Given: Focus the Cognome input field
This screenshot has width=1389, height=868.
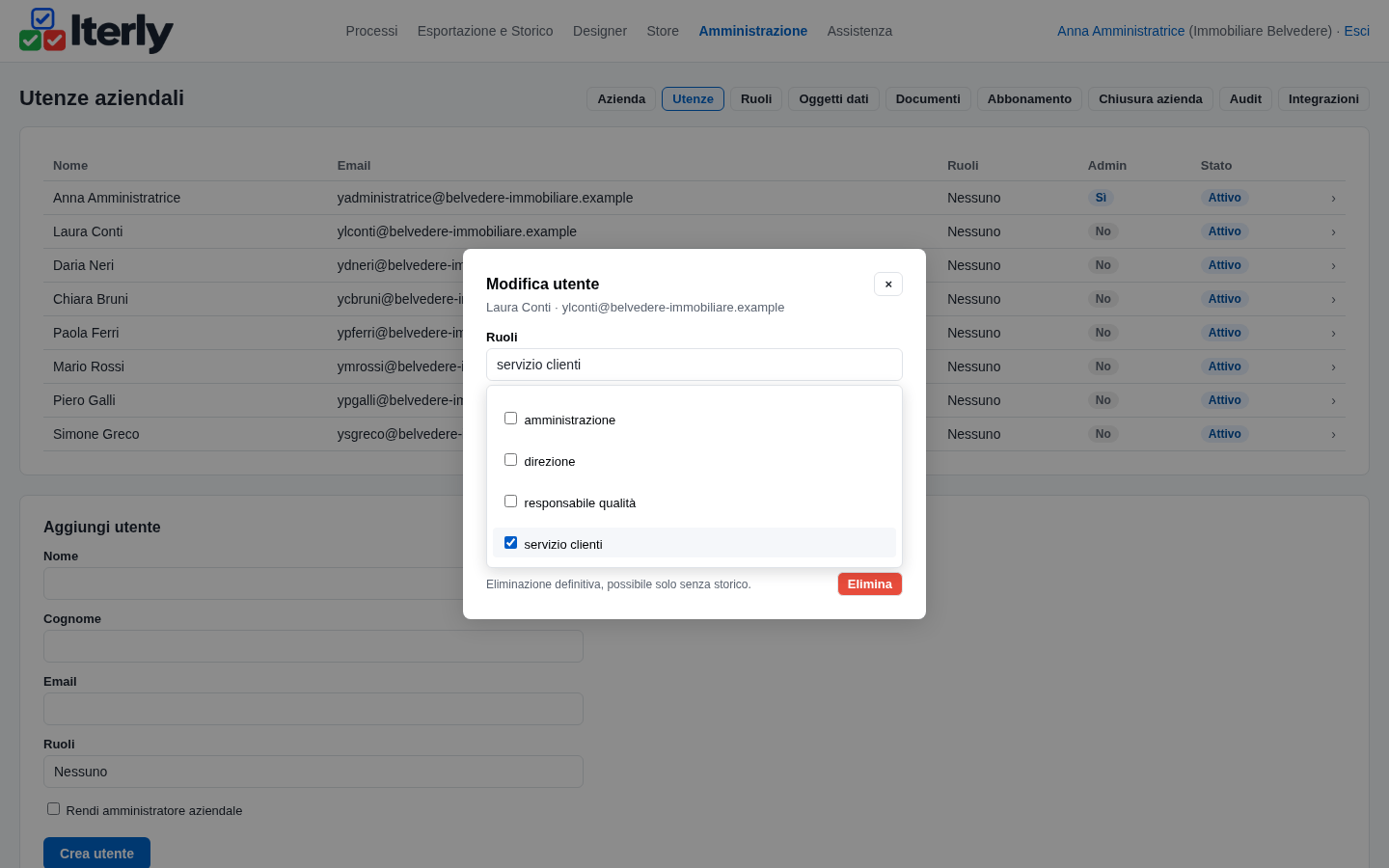Looking at the screenshot, I should point(313,646).
